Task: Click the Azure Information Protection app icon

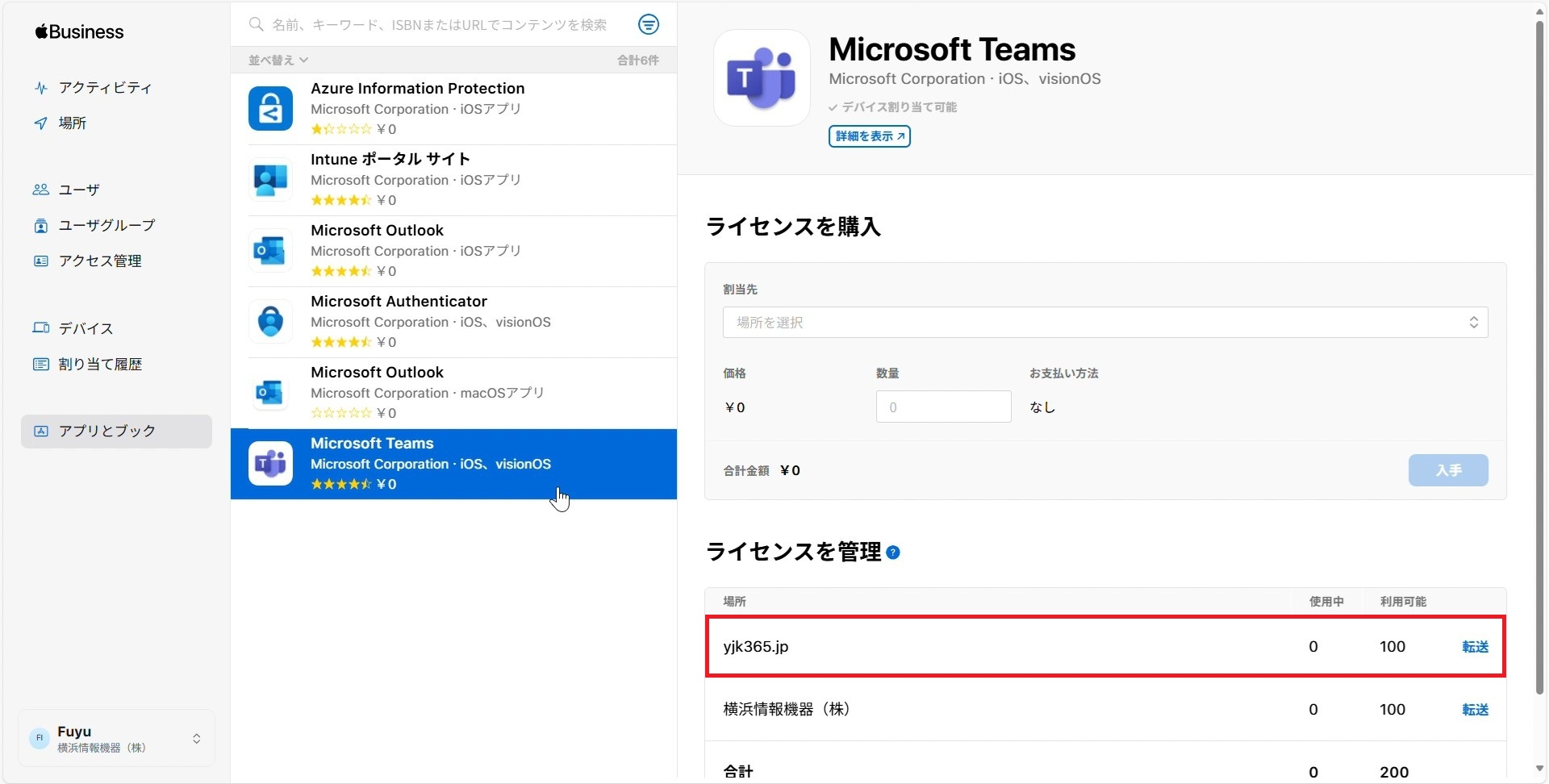Action: (270, 109)
